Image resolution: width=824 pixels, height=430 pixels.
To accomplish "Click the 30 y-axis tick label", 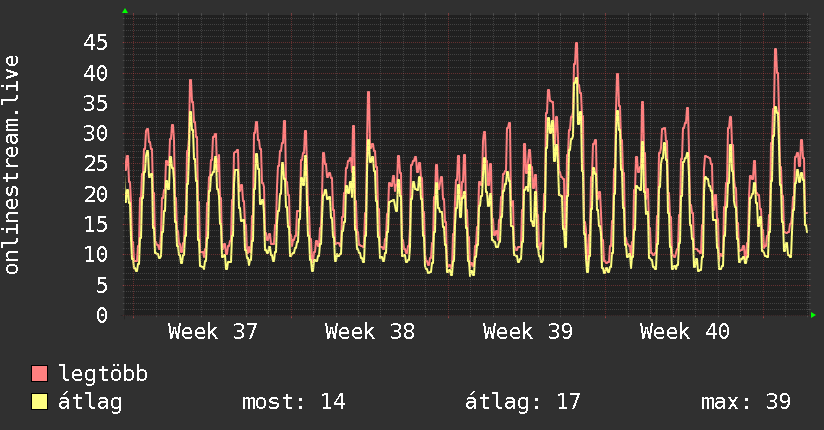I will (x=96, y=134).
